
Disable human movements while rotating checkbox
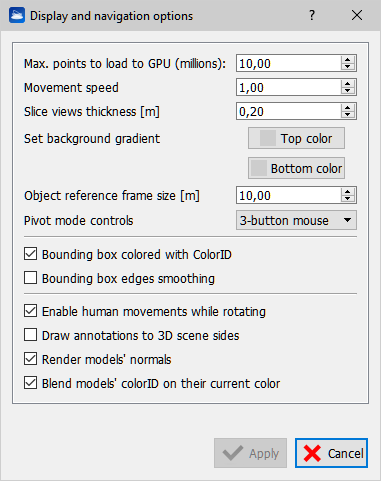pyautogui.click(x=30, y=311)
